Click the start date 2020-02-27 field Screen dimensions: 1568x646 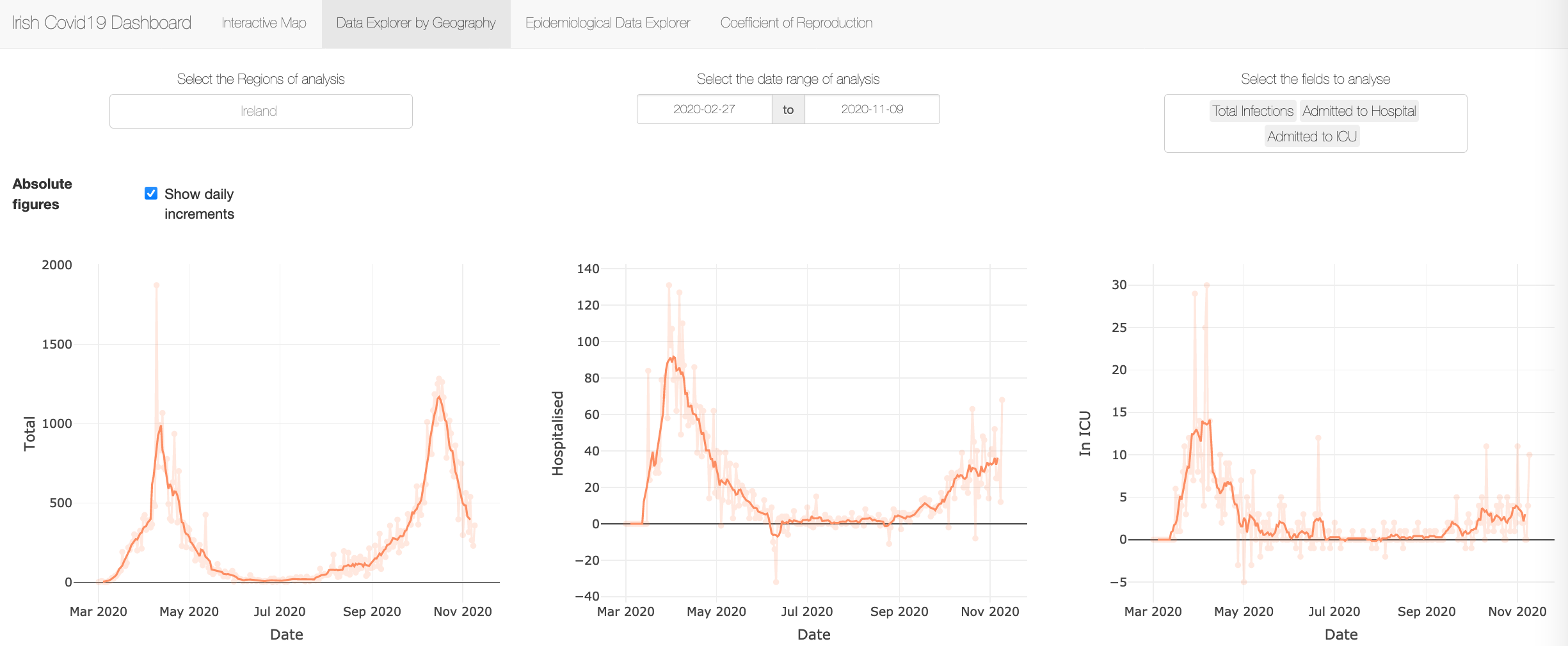704,109
